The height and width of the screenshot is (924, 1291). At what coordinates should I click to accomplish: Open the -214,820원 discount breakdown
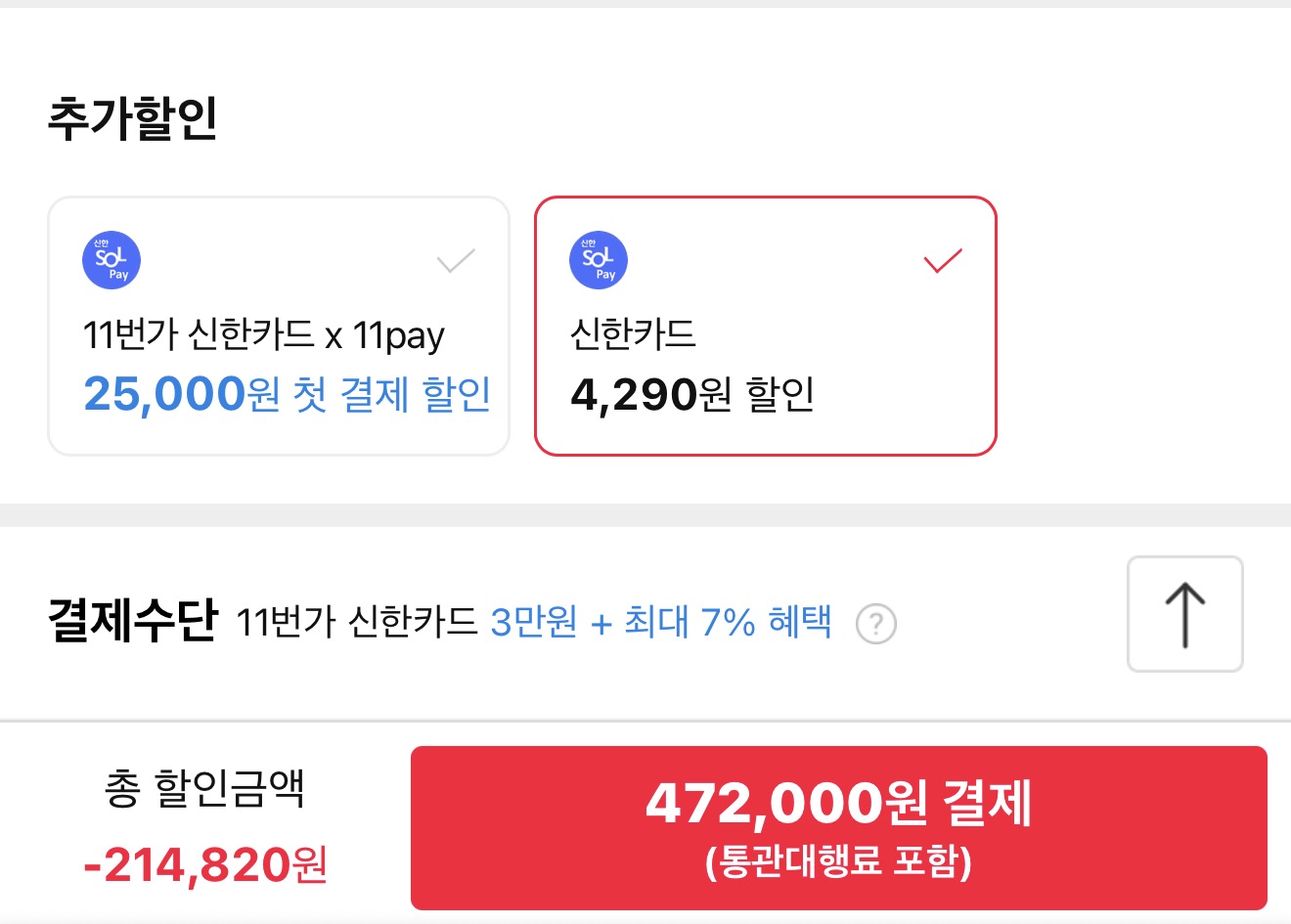[x=204, y=864]
